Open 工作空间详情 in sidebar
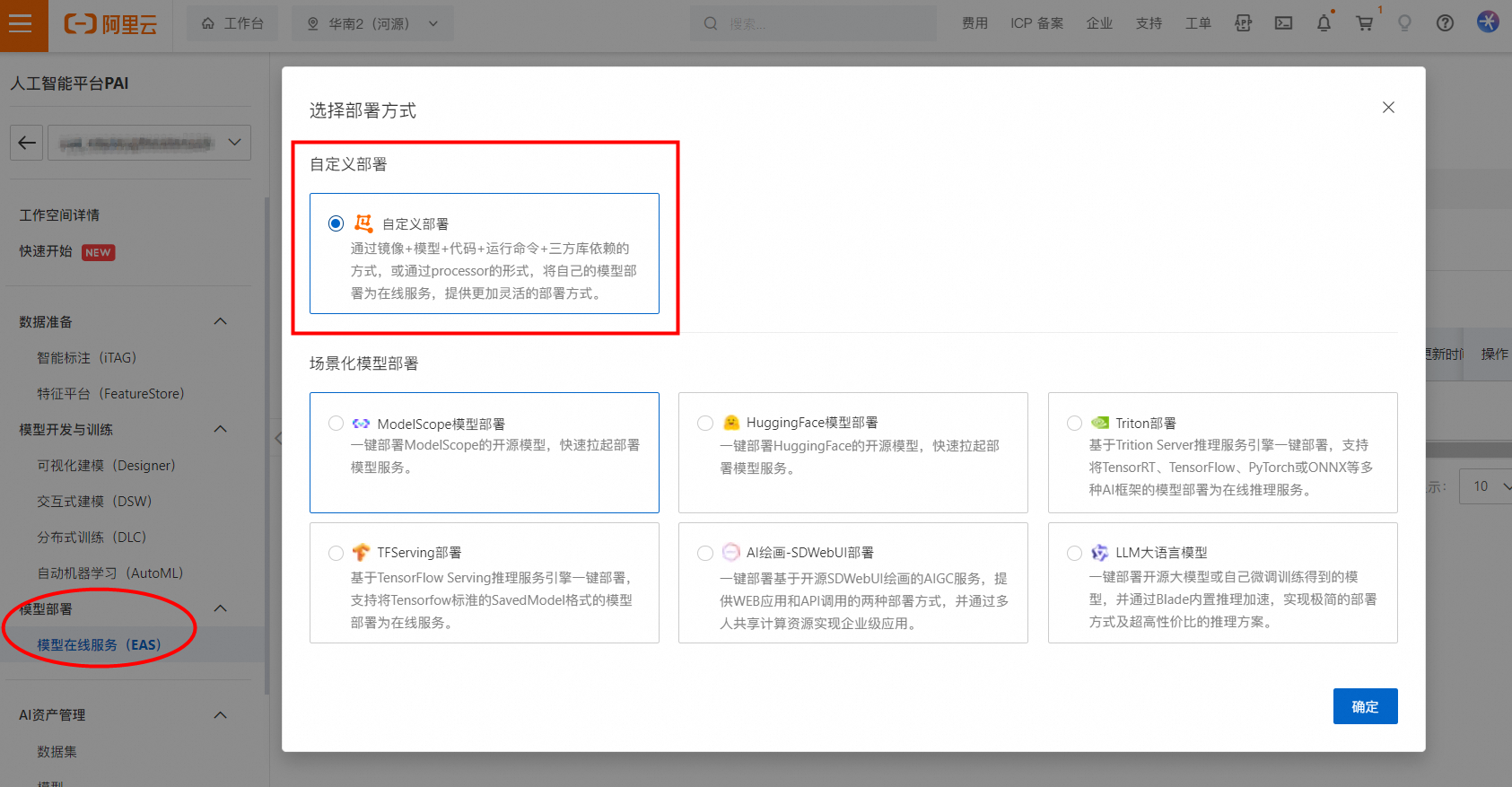The width and height of the screenshot is (1512, 787). tap(59, 215)
